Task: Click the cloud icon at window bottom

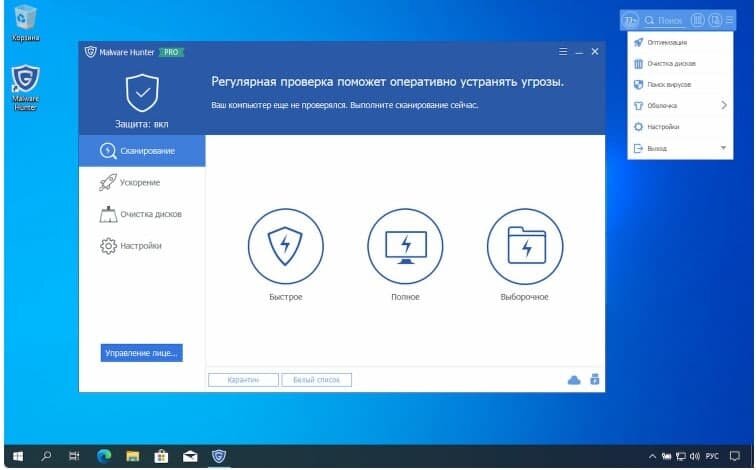Action: (x=574, y=380)
